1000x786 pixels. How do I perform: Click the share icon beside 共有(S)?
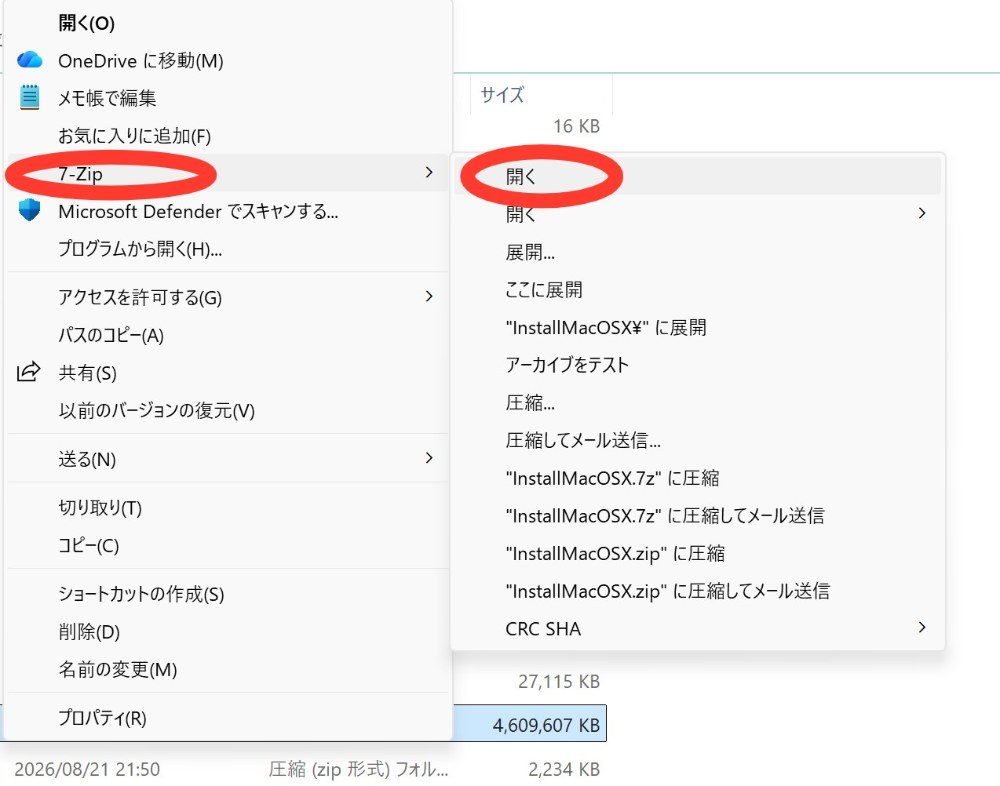29,371
